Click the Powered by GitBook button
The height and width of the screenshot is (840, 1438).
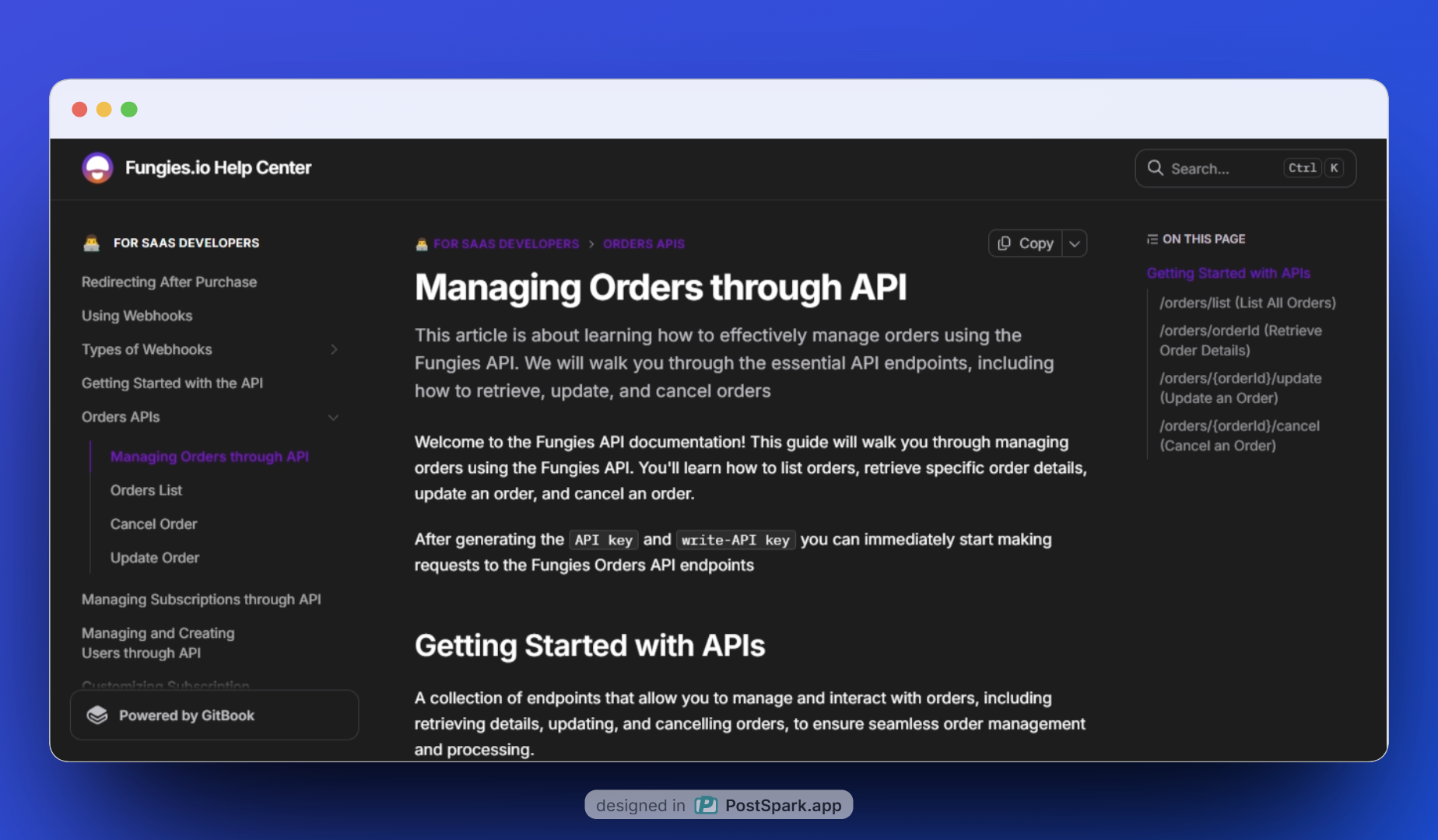pos(214,715)
